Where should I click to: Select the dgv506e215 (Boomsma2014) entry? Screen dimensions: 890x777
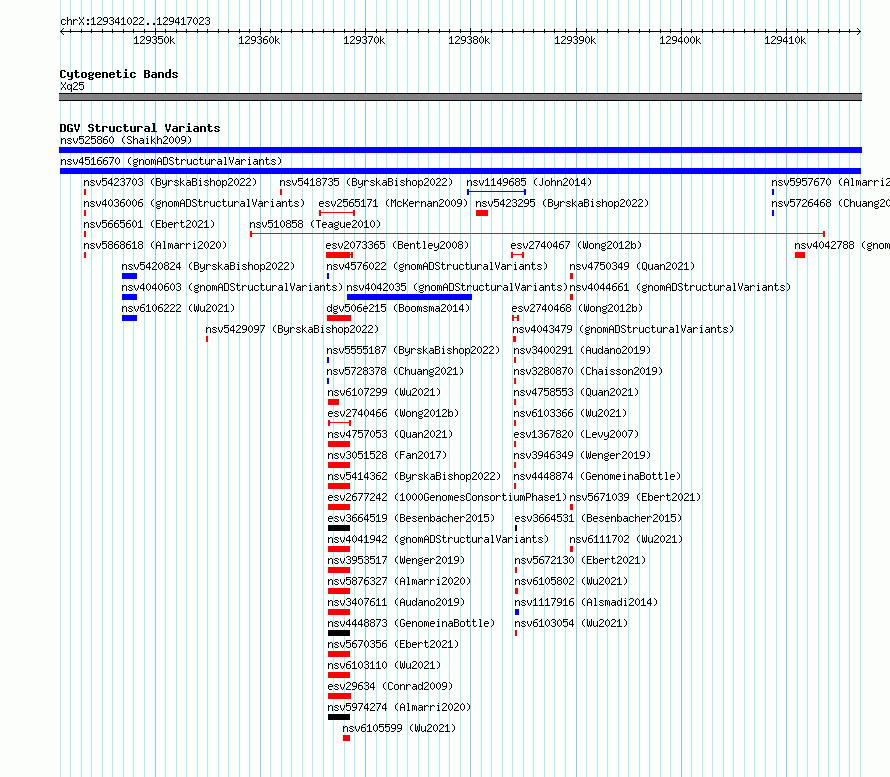398,308
